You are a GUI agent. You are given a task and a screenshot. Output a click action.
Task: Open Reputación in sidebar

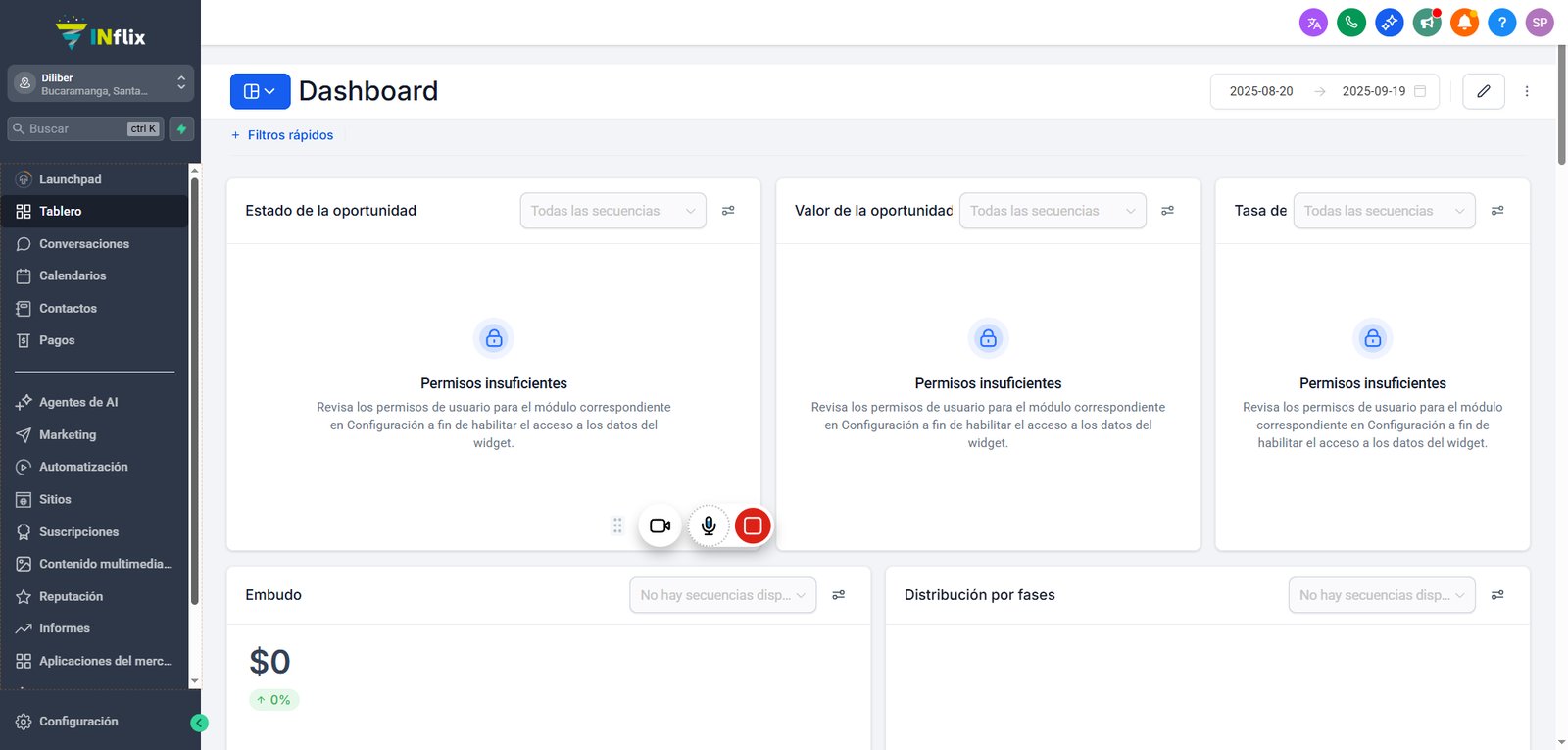(94, 596)
